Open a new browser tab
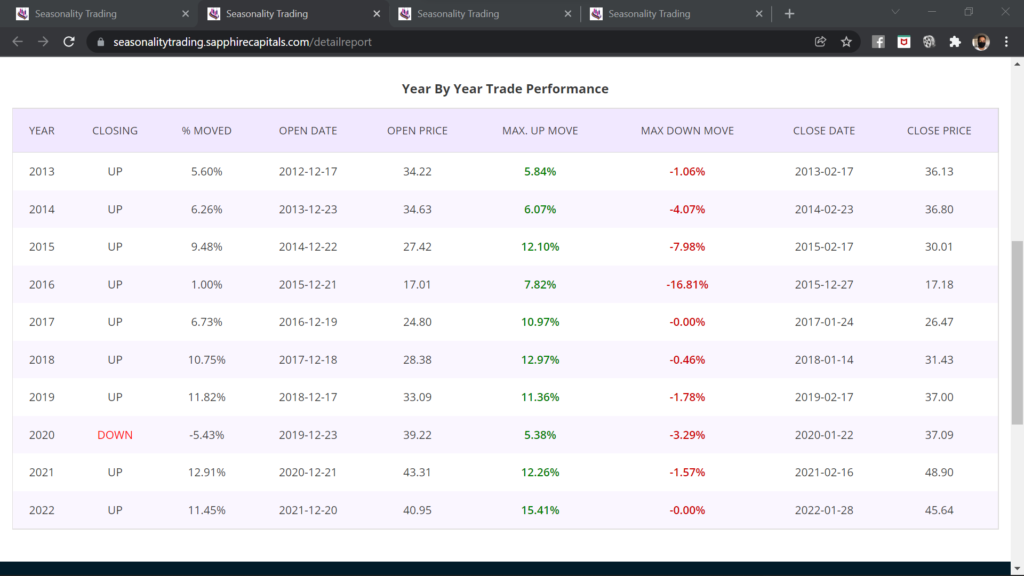The height and width of the screenshot is (576, 1024). pos(789,14)
